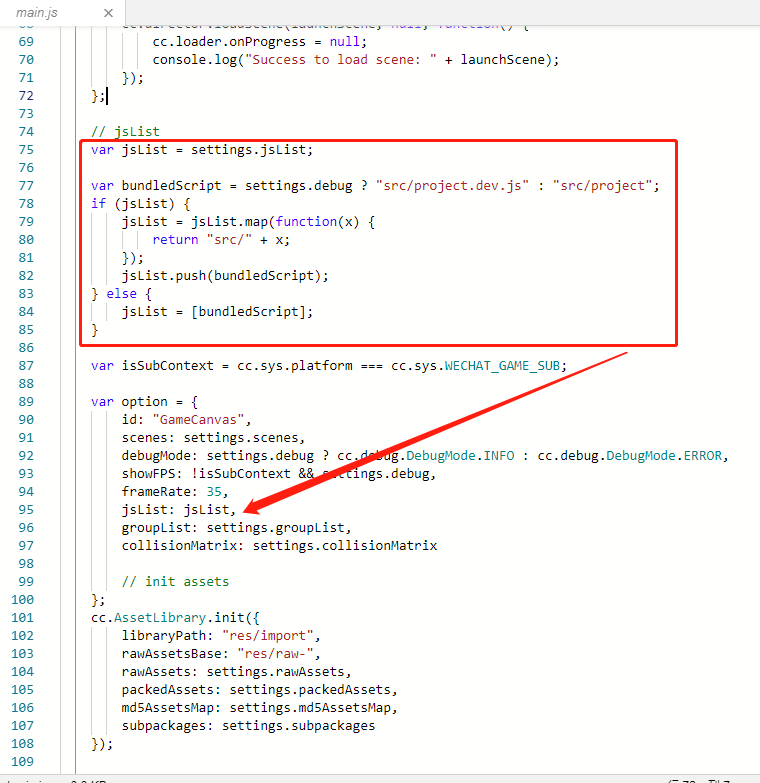Click the '} else {' line

click(121, 294)
